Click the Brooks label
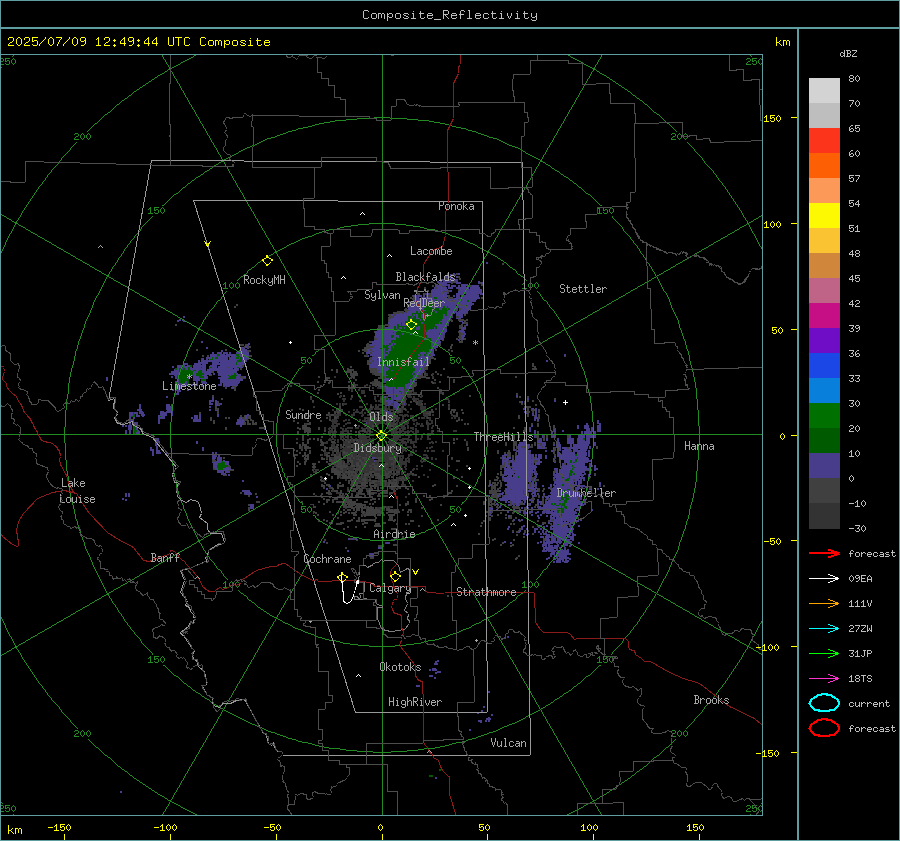 711,700
